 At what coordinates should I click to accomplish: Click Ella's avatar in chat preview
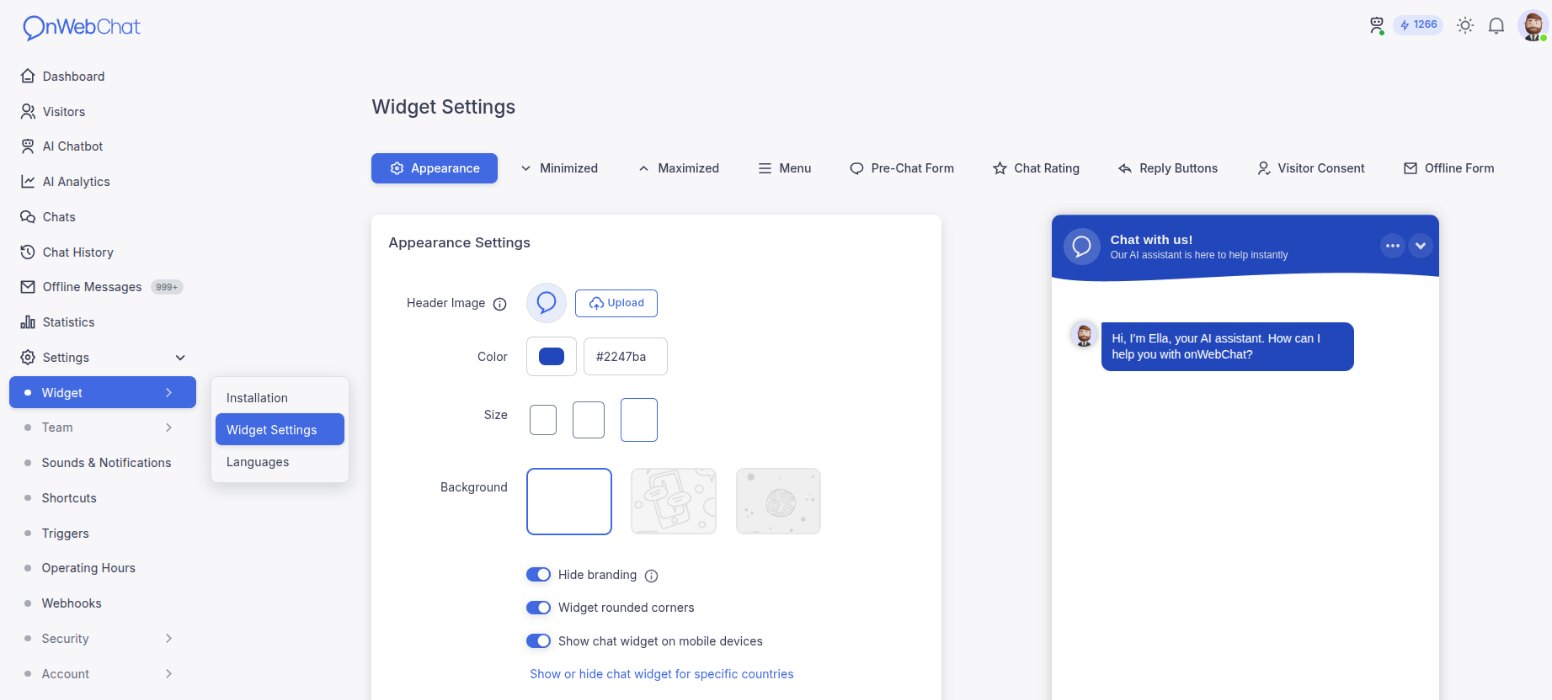[x=1083, y=334]
